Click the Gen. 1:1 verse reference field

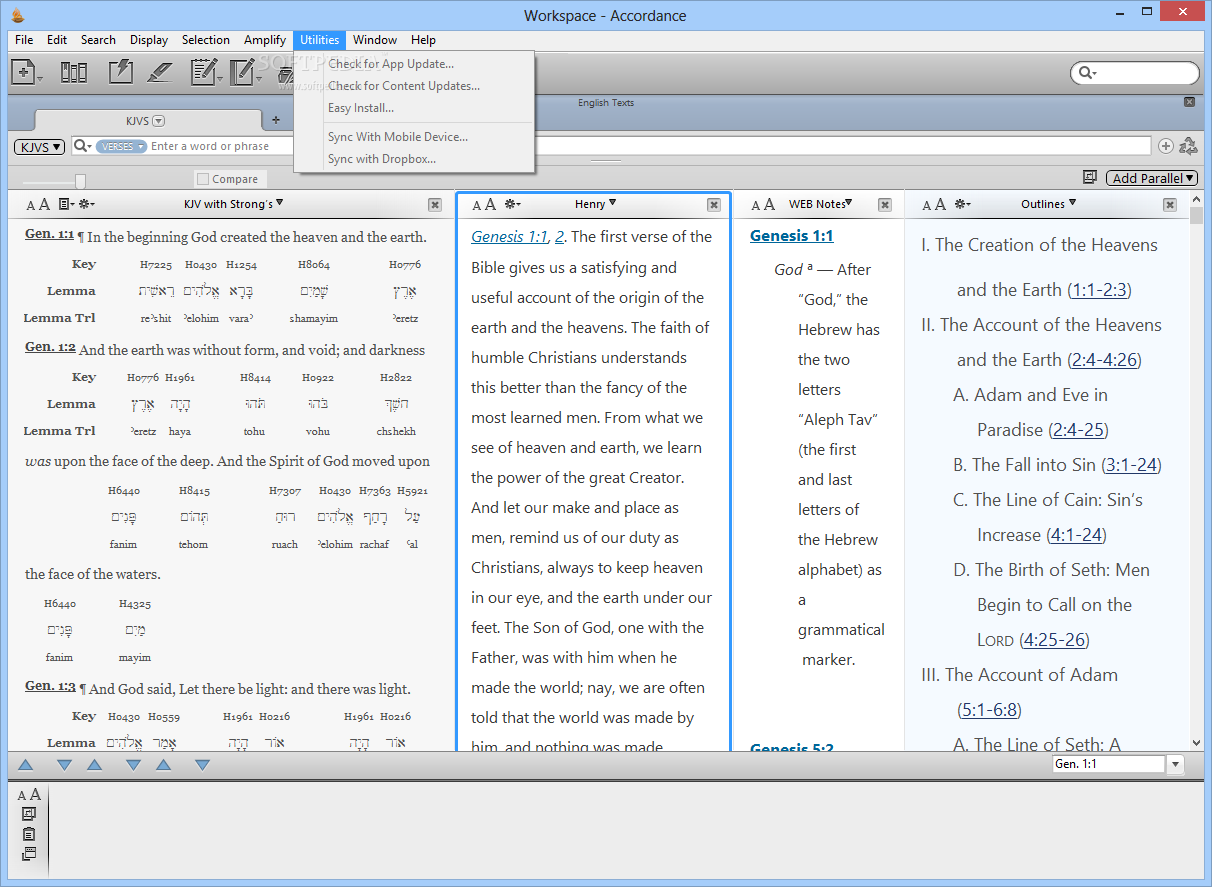[1108, 764]
